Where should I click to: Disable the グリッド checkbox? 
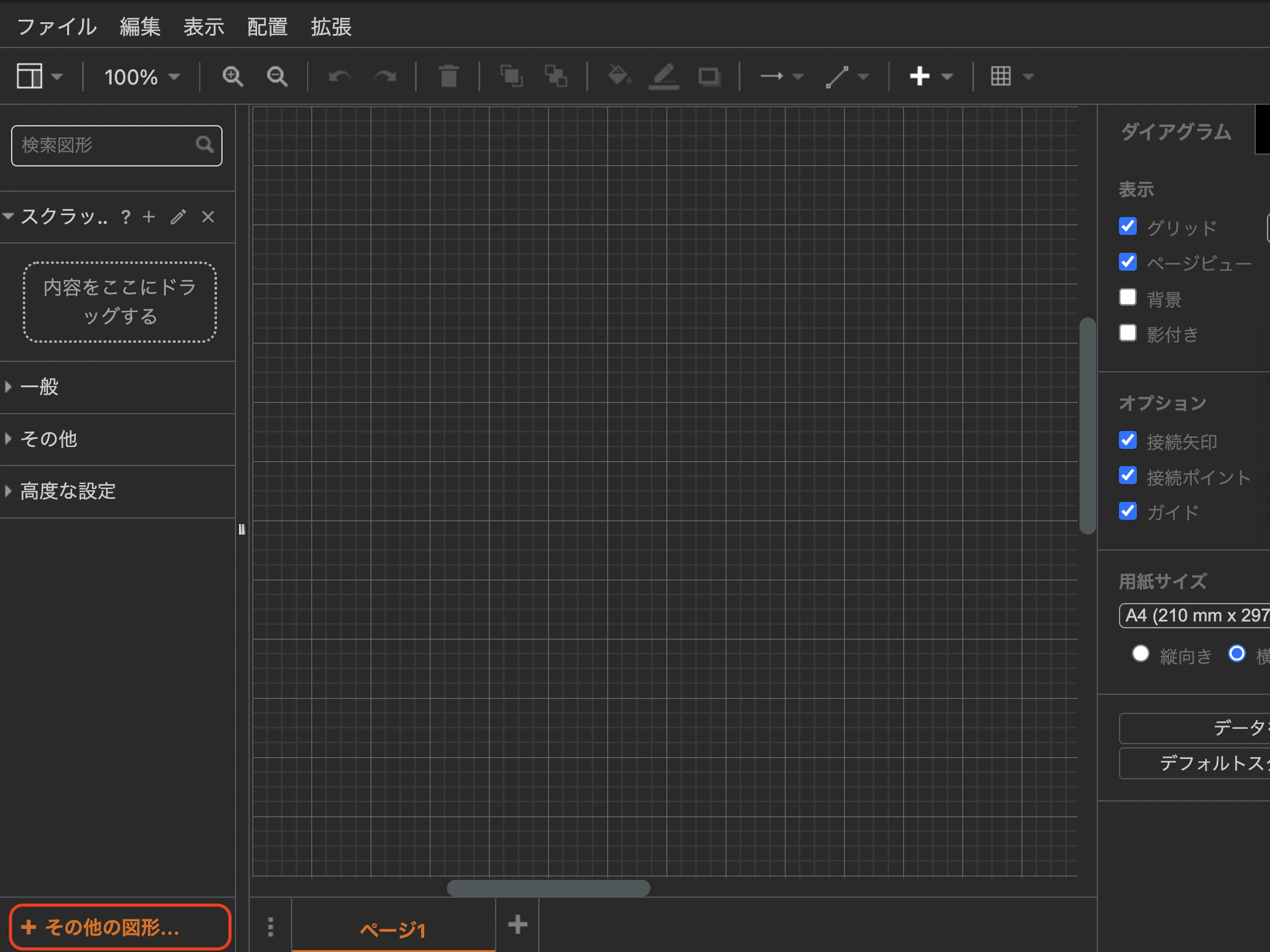(x=1128, y=226)
